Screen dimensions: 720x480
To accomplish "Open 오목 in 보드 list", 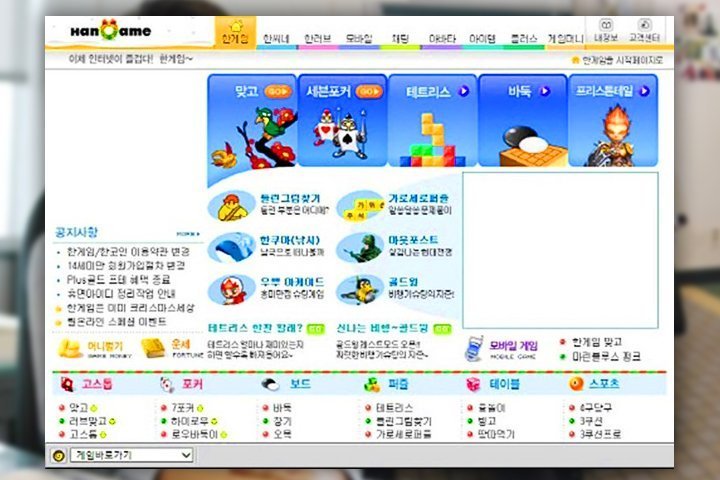I will (282, 434).
